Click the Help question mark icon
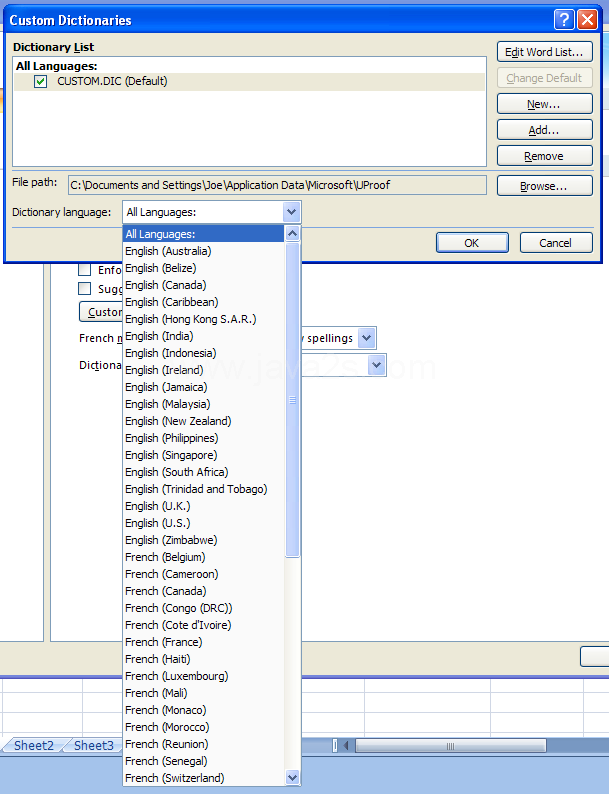This screenshot has height=794, width=609. tap(564, 20)
